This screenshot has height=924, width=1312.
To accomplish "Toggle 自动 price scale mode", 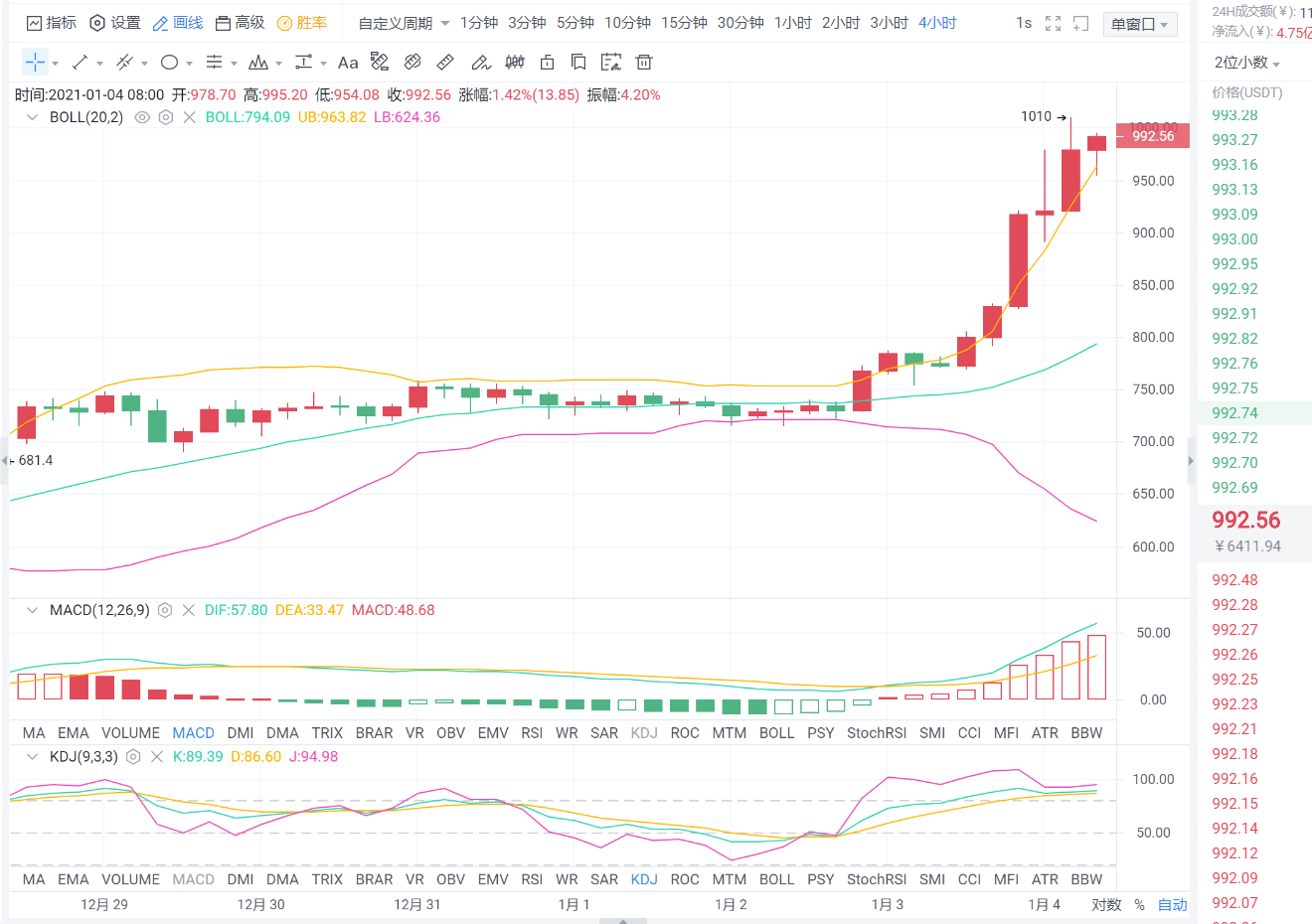I will [1171, 905].
